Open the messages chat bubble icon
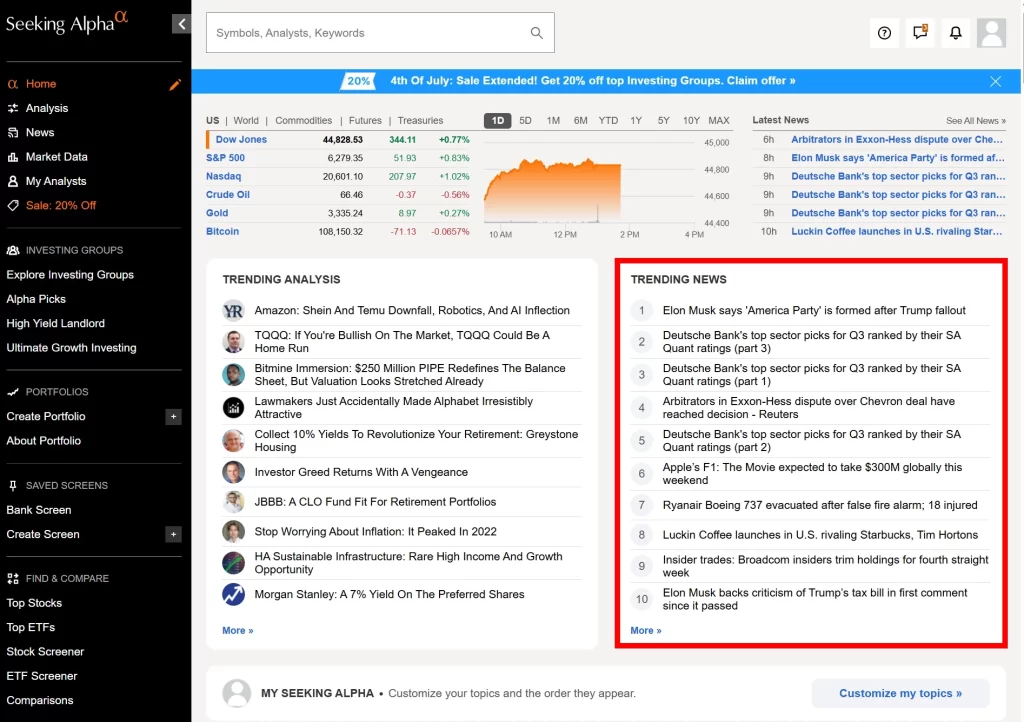This screenshot has height=722, width=1024. pos(919,33)
